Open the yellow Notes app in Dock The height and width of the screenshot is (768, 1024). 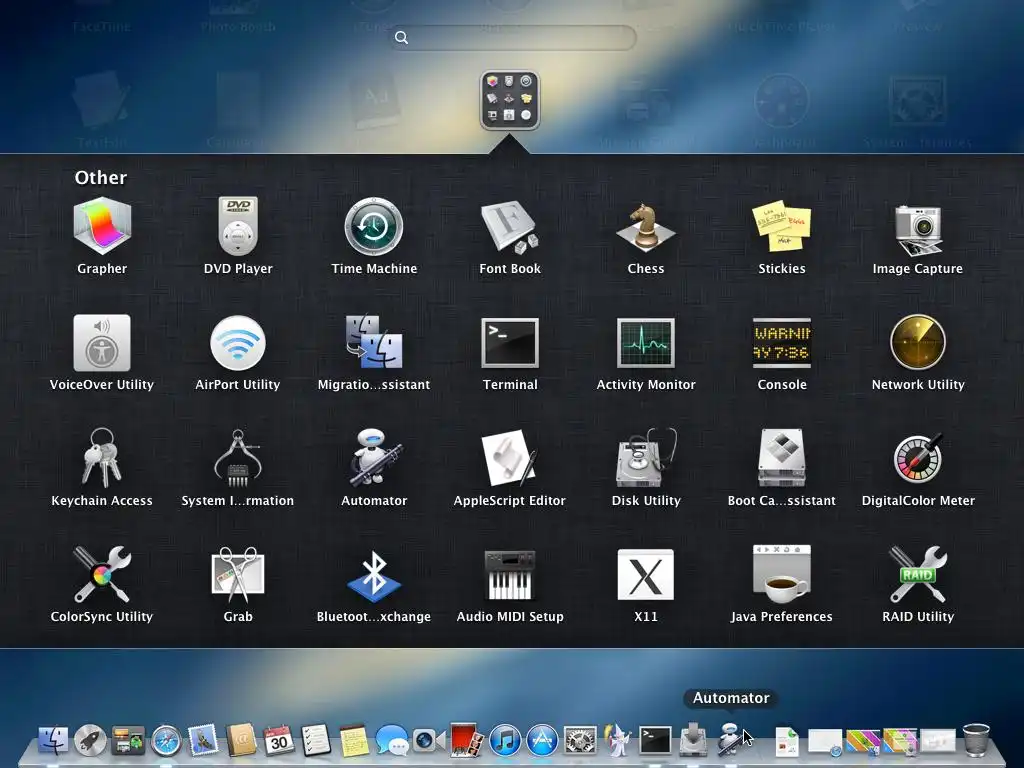354,741
